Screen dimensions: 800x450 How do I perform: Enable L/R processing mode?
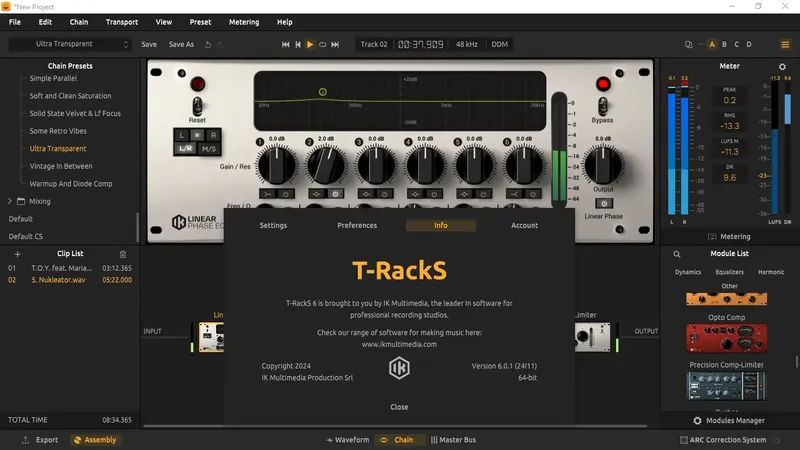[x=185, y=148]
